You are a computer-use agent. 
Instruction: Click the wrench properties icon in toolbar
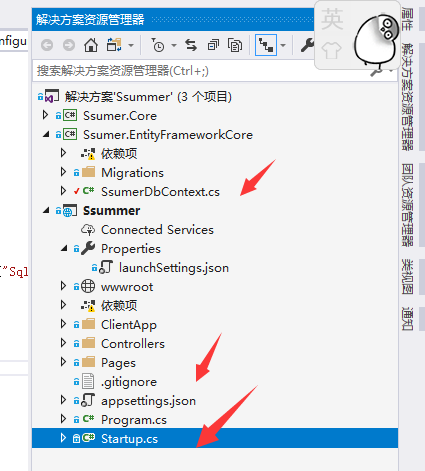(x=307, y=45)
